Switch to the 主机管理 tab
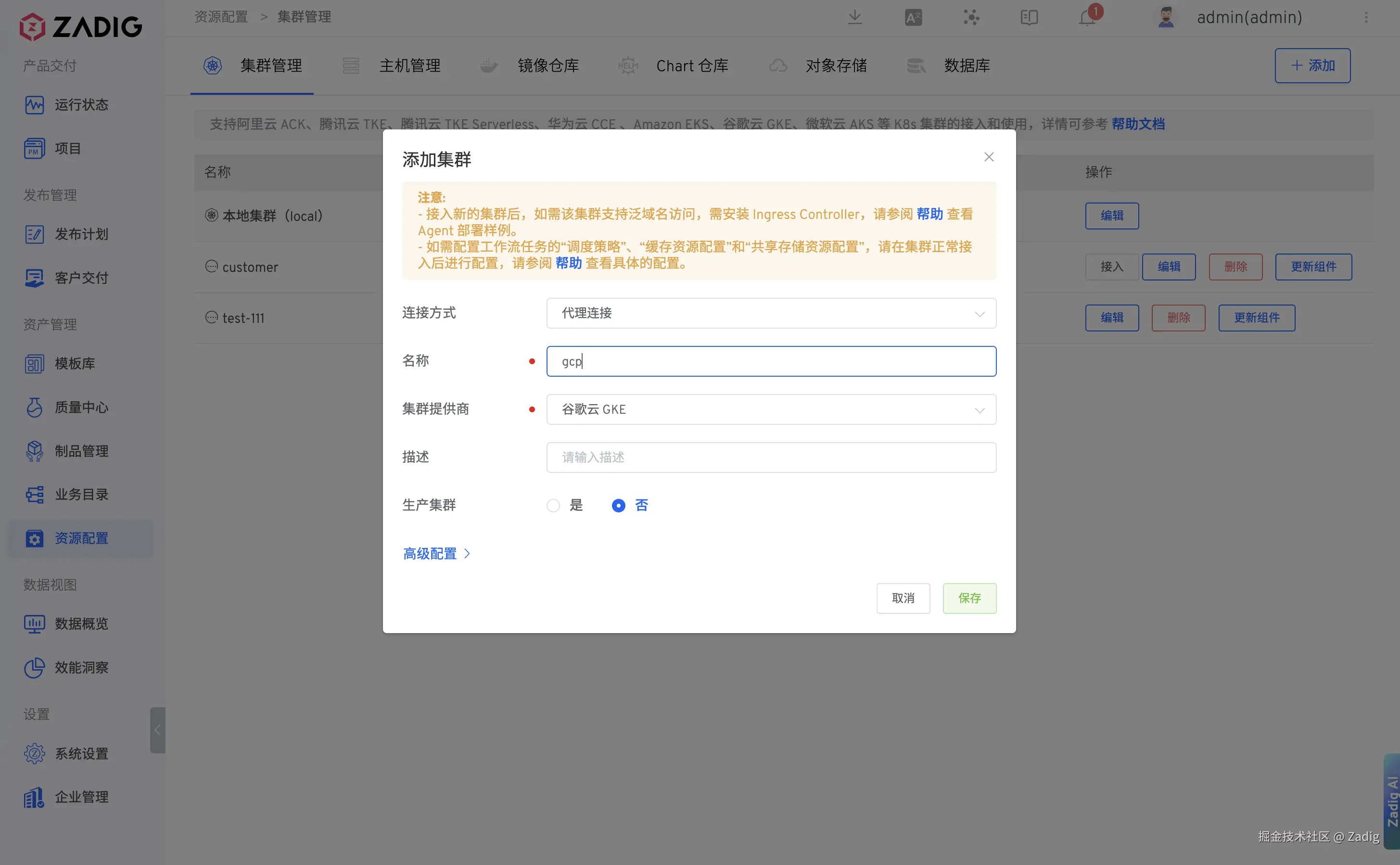Screen dimensions: 1400x865 click(409, 66)
